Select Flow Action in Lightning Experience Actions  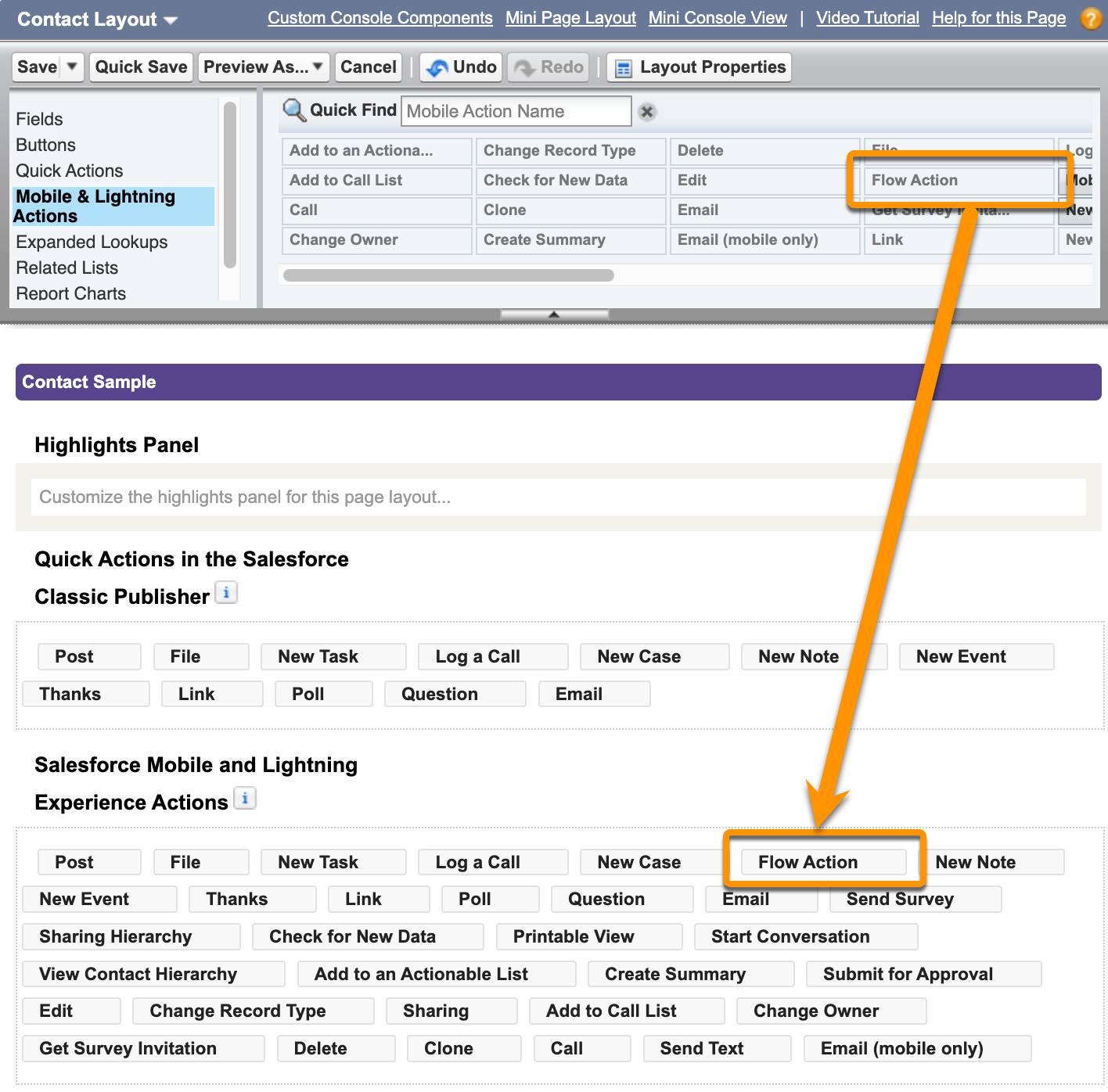coord(823,862)
